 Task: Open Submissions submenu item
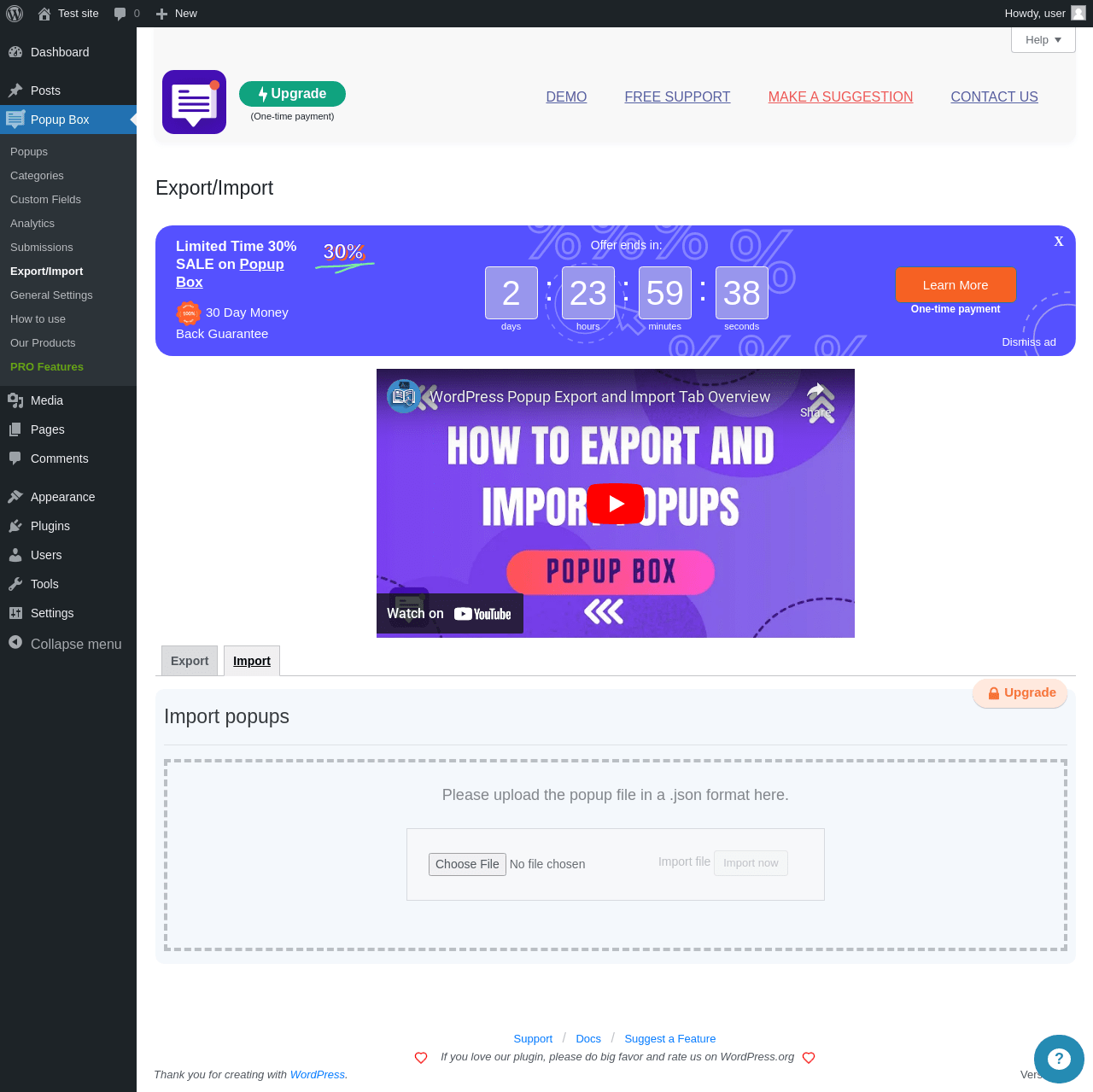point(42,248)
